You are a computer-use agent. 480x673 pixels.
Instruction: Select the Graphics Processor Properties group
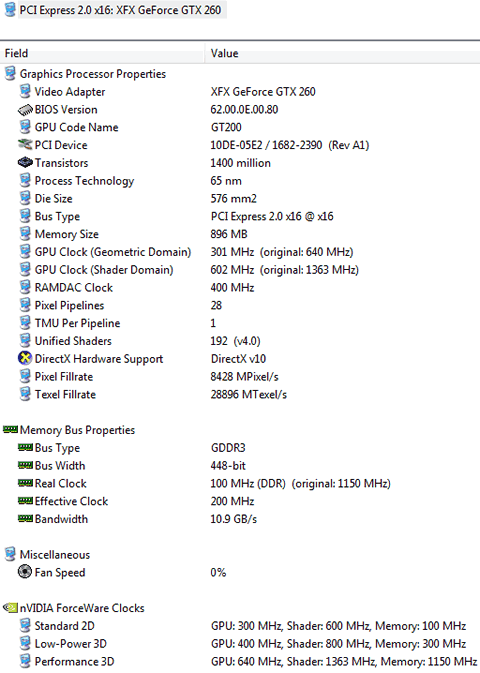coord(92,74)
